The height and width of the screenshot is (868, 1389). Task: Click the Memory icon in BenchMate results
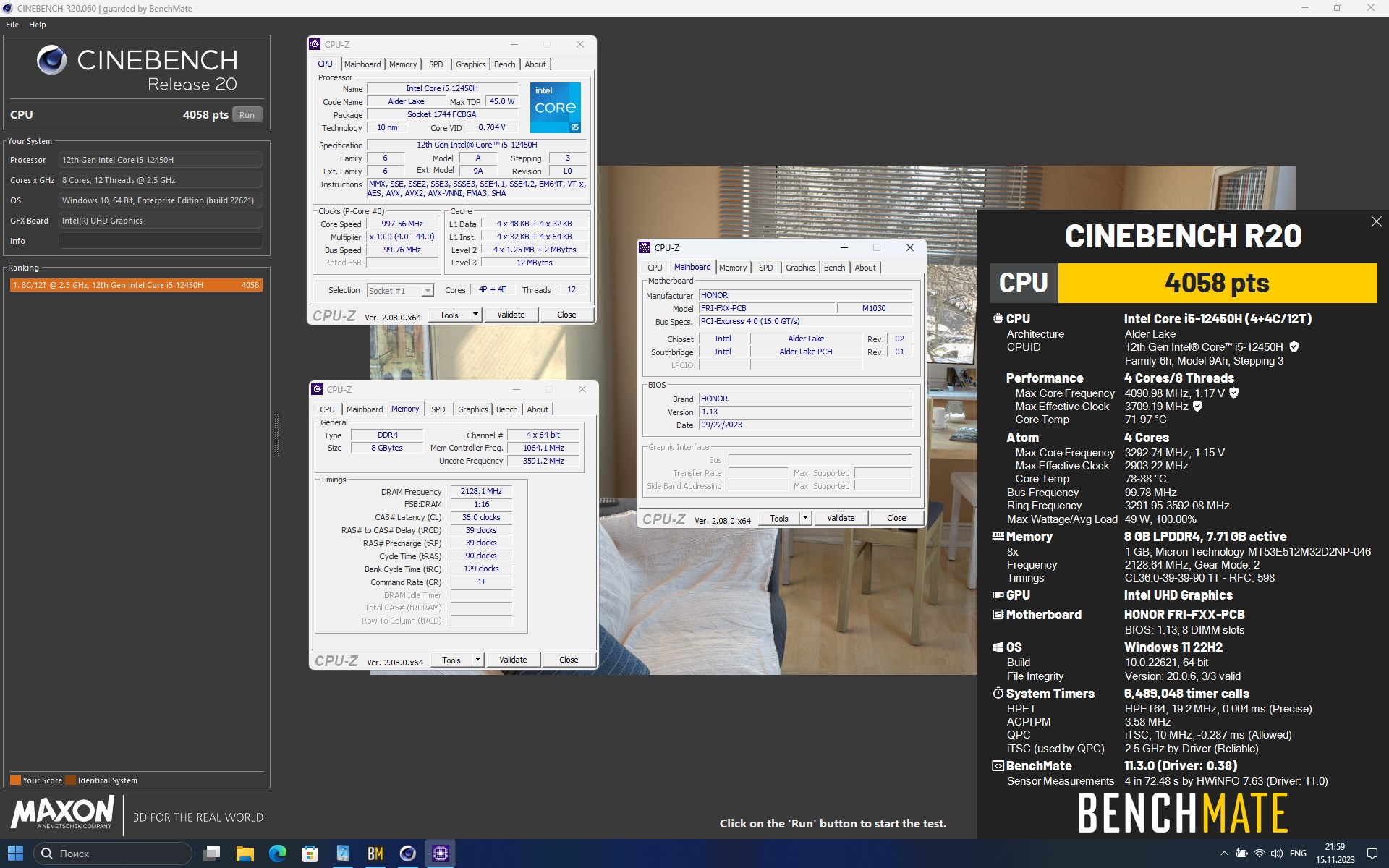(x=998, y=537)
